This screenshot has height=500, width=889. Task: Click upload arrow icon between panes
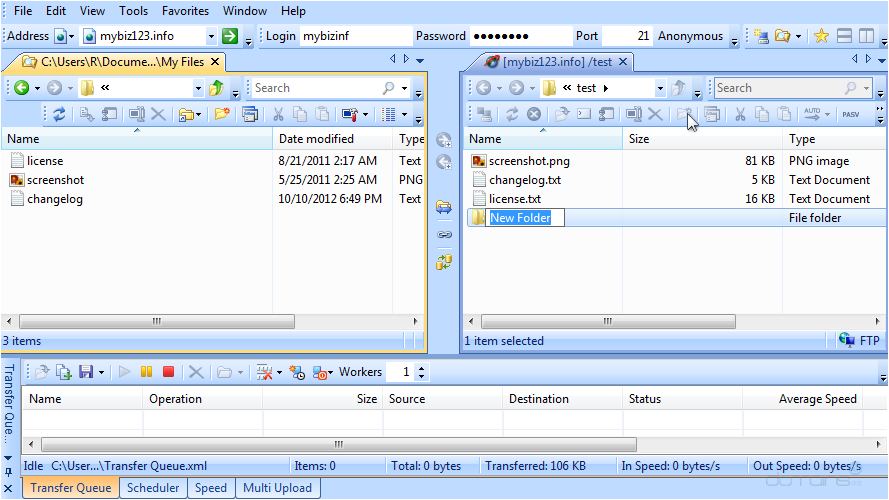[444, 139]
